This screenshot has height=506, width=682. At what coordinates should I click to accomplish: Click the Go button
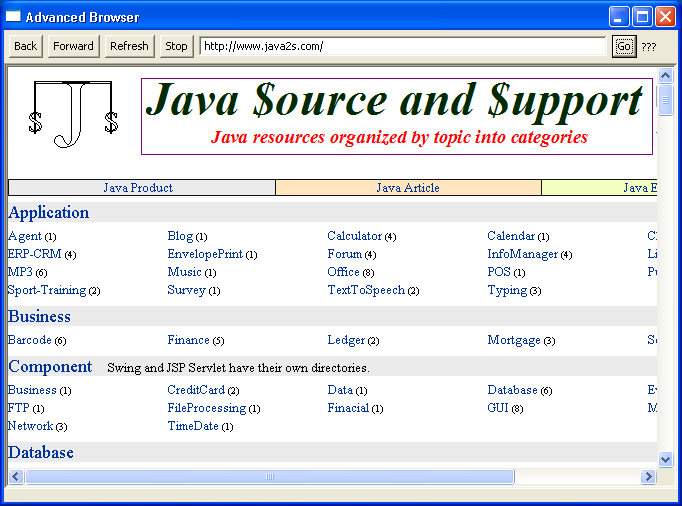tap(624, 46)
